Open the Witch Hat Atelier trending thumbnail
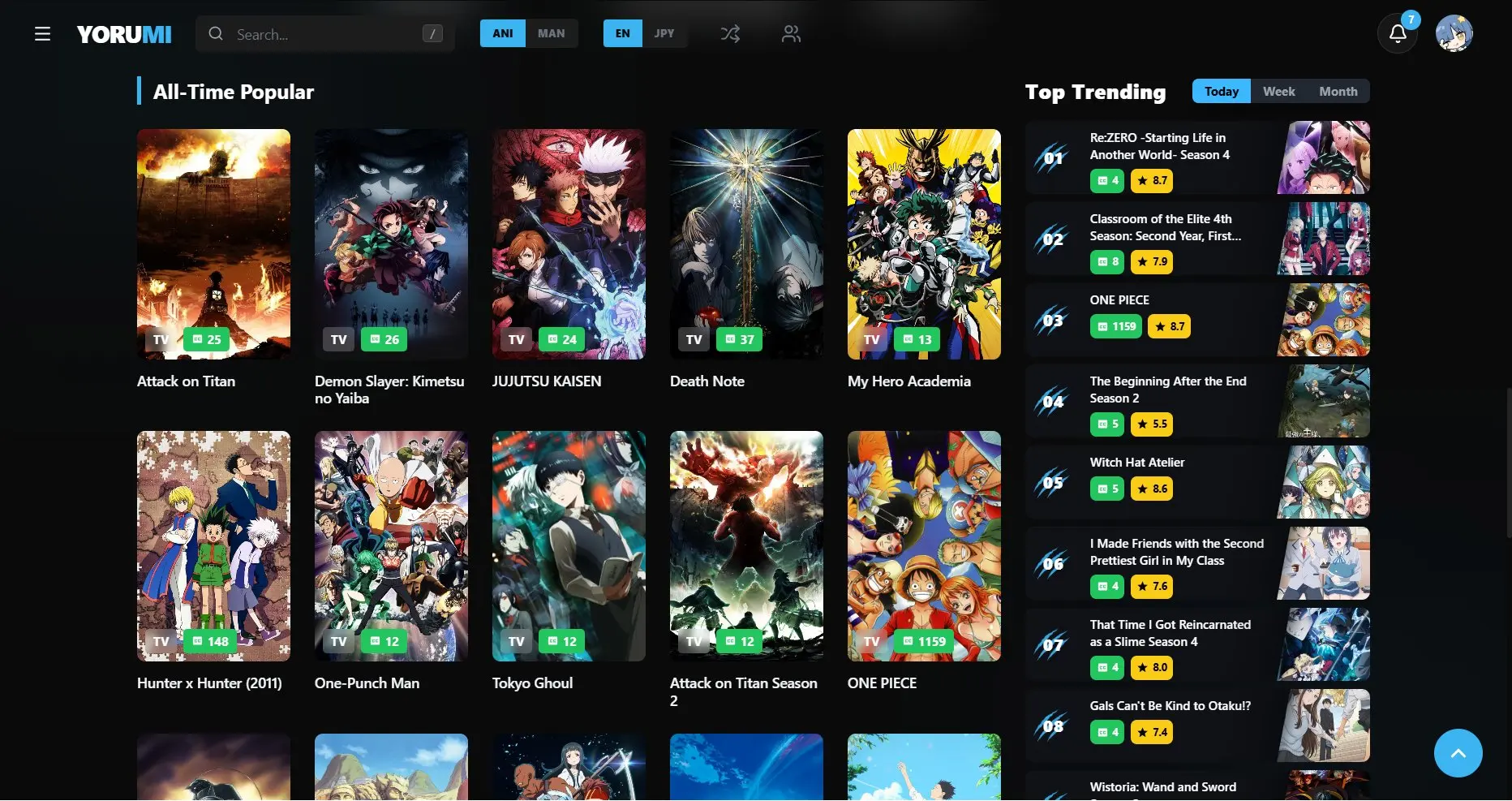The image size is (1512, 801). 1324,482
